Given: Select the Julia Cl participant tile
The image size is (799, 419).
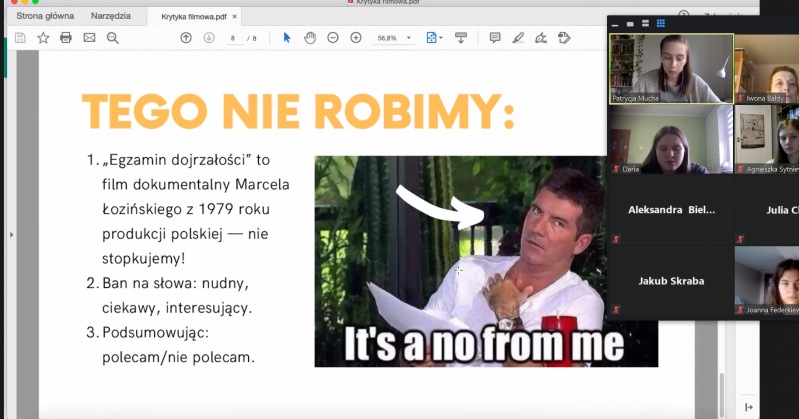Looking at the screenshot, I should click(767, 210).
